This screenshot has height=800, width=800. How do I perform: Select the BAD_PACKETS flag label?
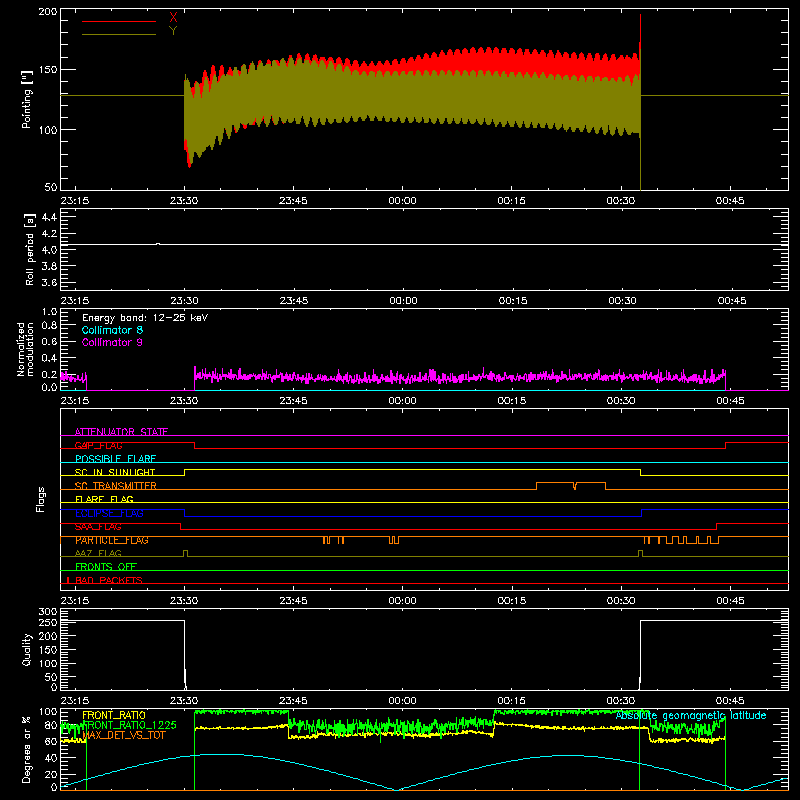coord(109,580)
